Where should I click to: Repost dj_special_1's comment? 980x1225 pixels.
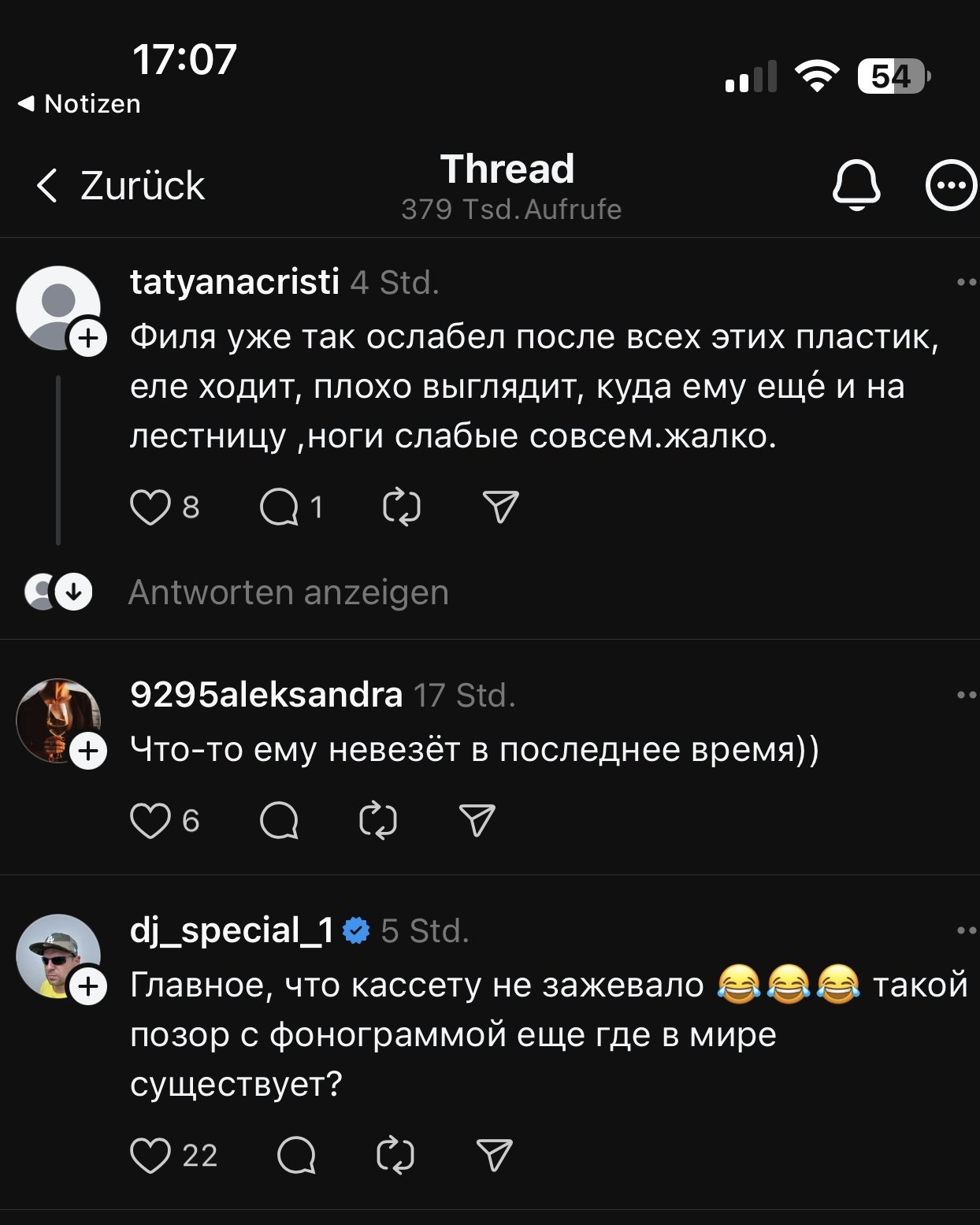(395, 1156)
